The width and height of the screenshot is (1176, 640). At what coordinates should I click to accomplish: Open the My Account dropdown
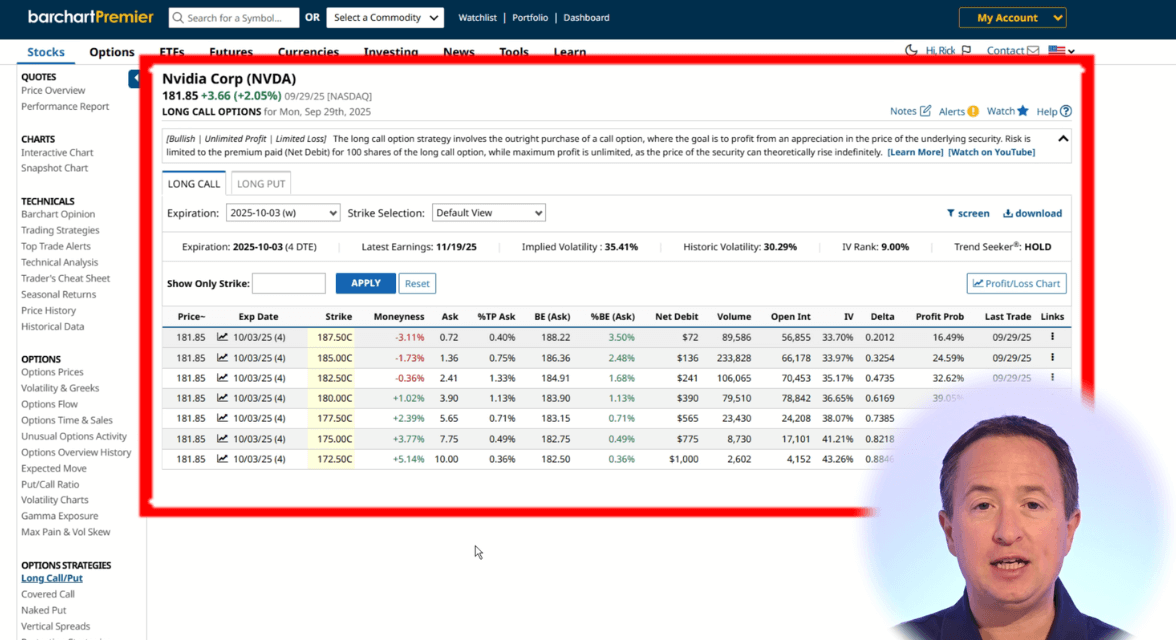point(1012,18)
